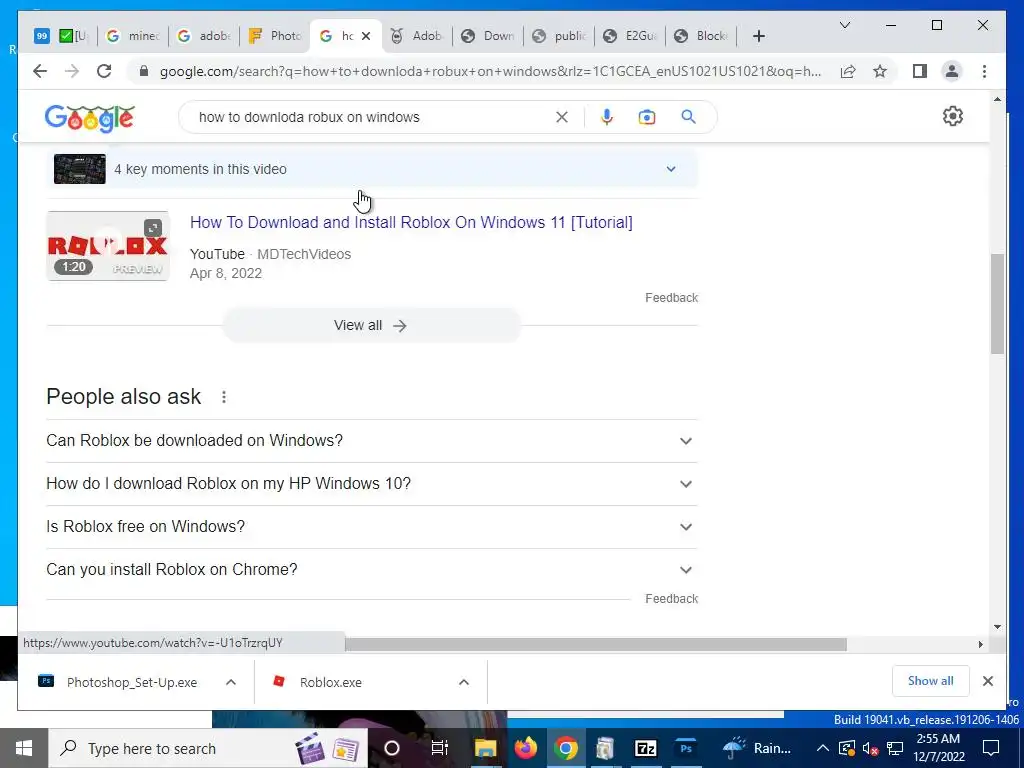Switch to the minec Google tab
1024x768 pixels.
[x=133, y=36]
